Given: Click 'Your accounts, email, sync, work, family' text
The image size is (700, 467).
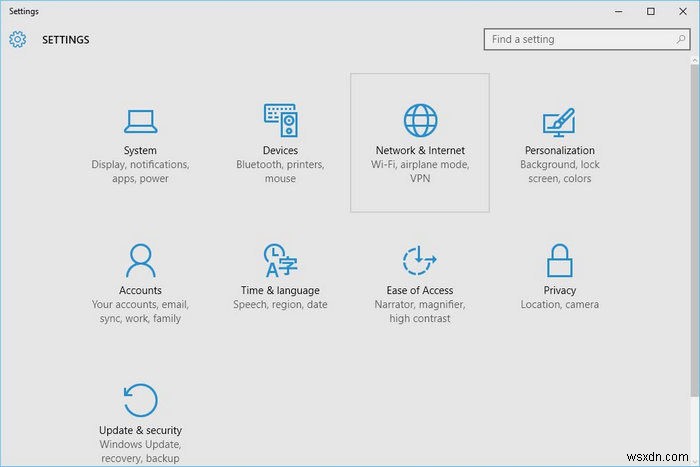Looking at the screenshot, I should click(140, 311).
